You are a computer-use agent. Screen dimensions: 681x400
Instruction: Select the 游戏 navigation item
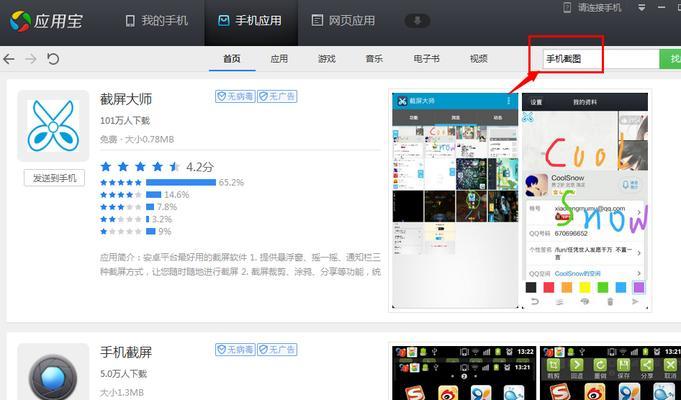pos(327,59)
